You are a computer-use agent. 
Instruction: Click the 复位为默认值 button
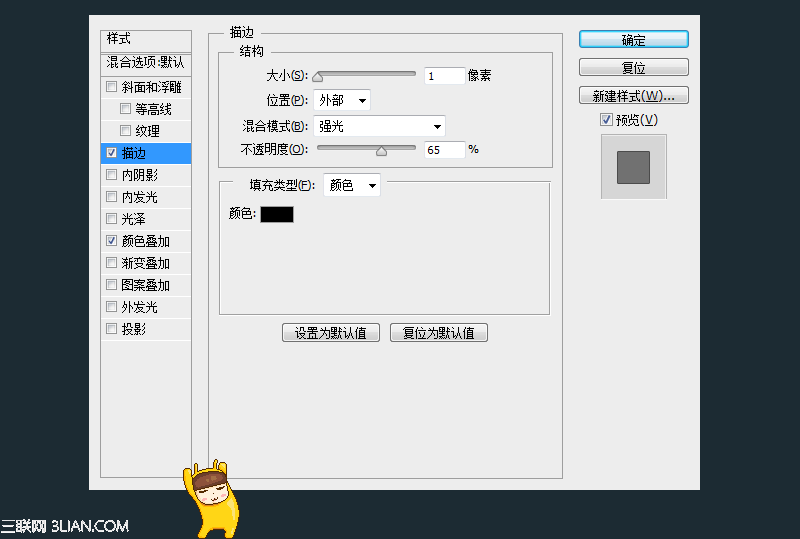click(439, 333)
